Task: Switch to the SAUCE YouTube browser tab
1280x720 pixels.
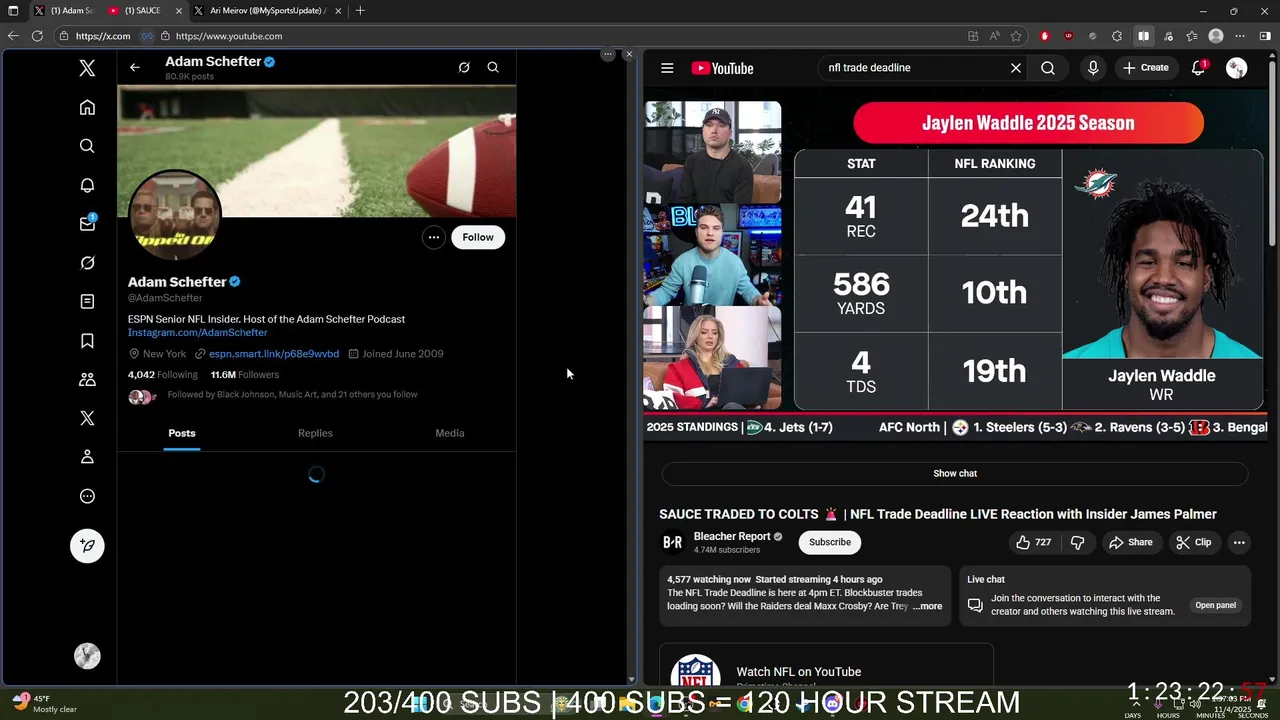Action: point(146,11)
